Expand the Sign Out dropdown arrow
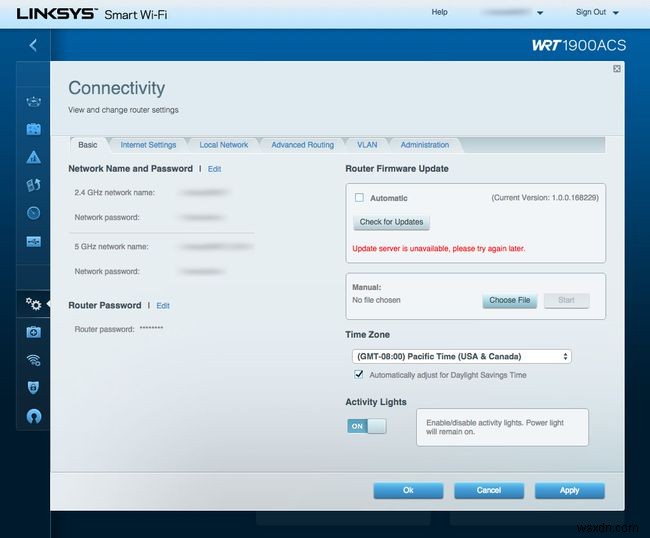The width and height of the screenshot is (650, 538). tap(616, 13)
